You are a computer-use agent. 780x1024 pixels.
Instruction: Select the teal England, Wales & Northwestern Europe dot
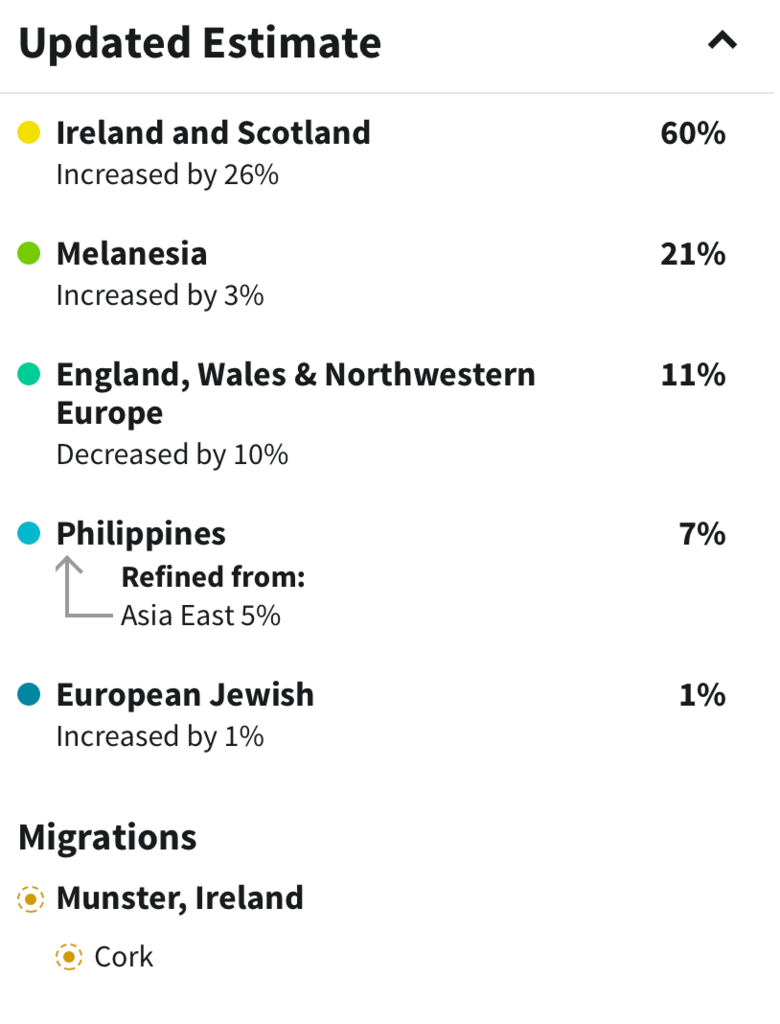(29, 373)
